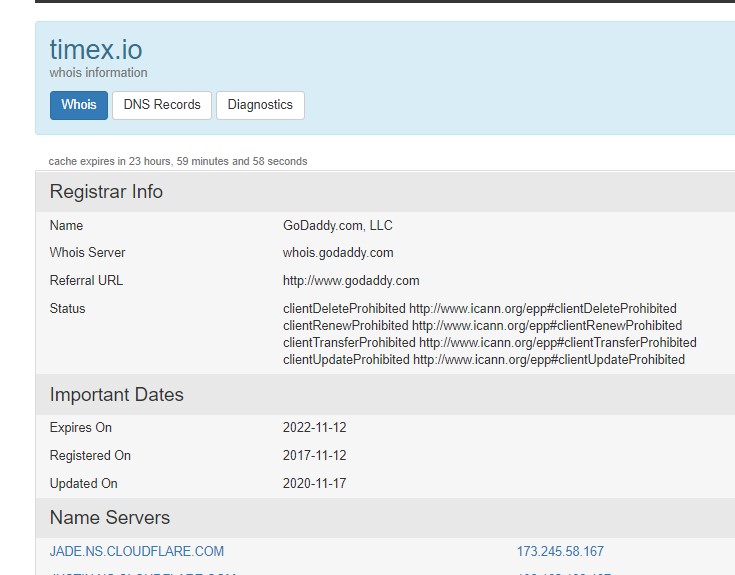This screenshot has width=735, height=575.
Task: Click the 'Expires On' row label
Action: pyautogui.click(x=81, y=427)
